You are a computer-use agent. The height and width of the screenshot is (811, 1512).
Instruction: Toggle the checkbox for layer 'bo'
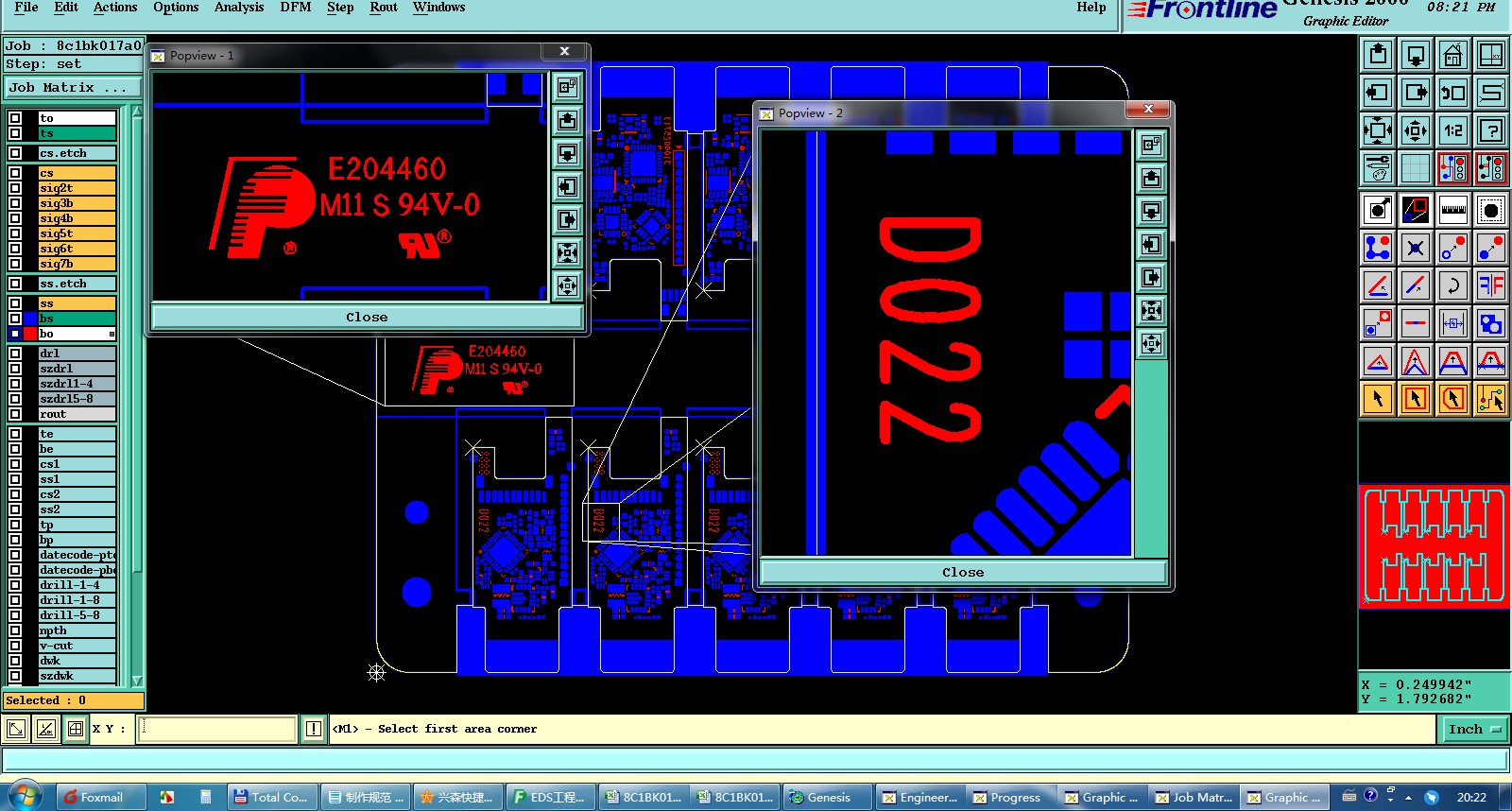[15, 334]
